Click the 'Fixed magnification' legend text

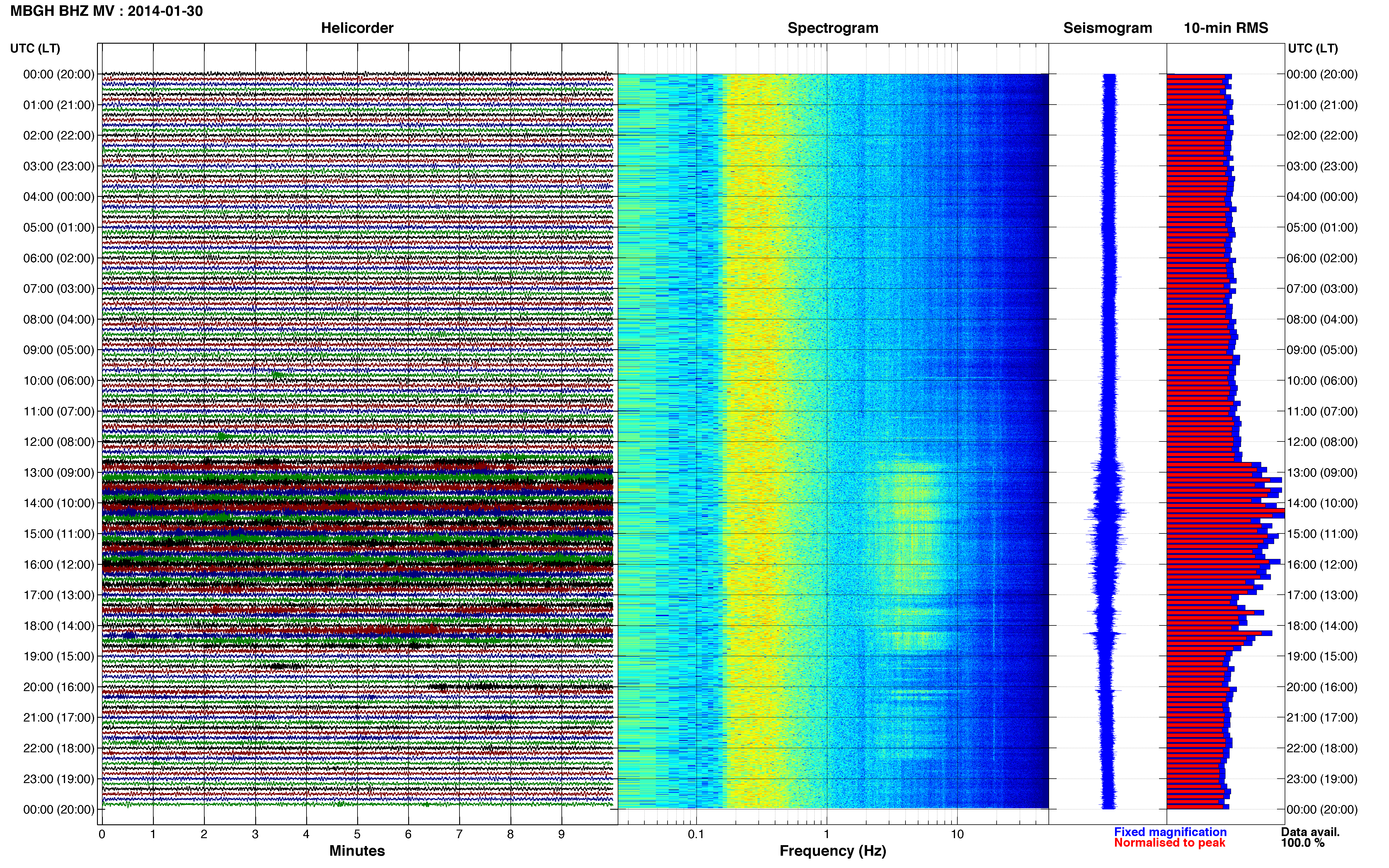pyautogui.click(x=1170, y=832)
